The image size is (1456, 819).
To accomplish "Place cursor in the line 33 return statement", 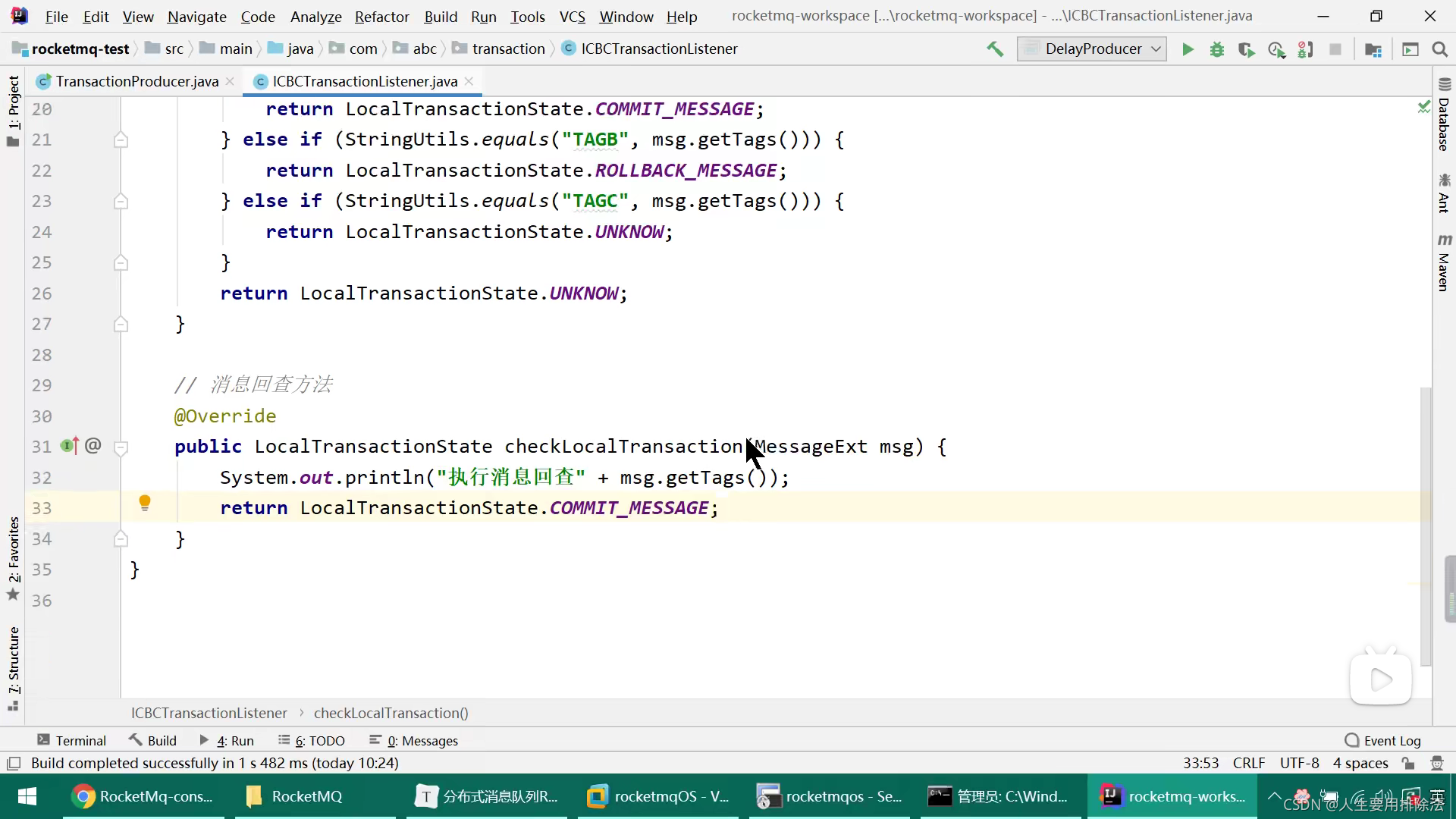I will pos(469,508).
